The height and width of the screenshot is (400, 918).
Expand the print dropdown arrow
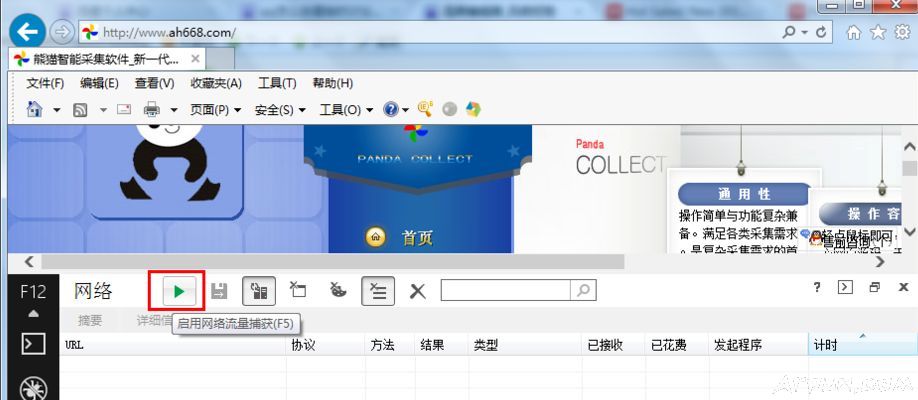point(174,110)
